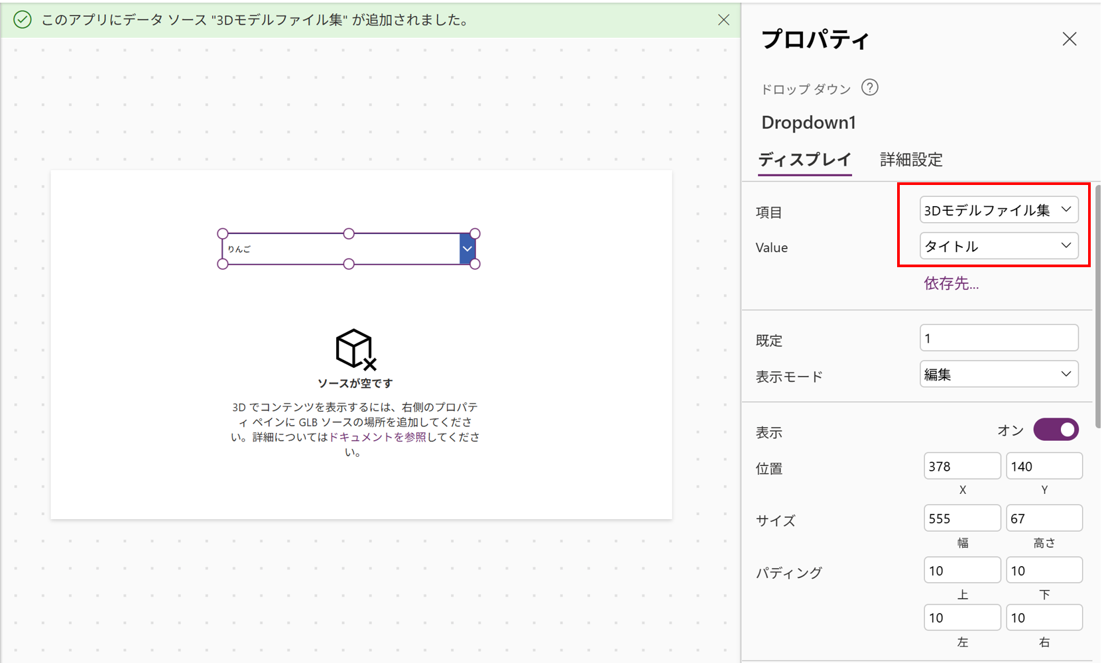The height and width of the screenshot is (663, 1104).
Task: Toggle the 表示 switch off
Action: coord(1055,430)
